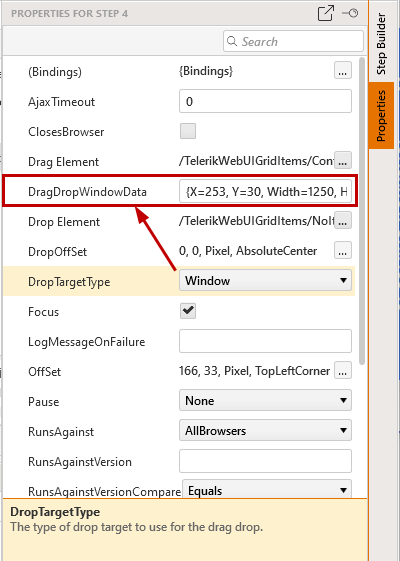
Task: Pop out the properties panel window
Action: (x=326, y=13)
